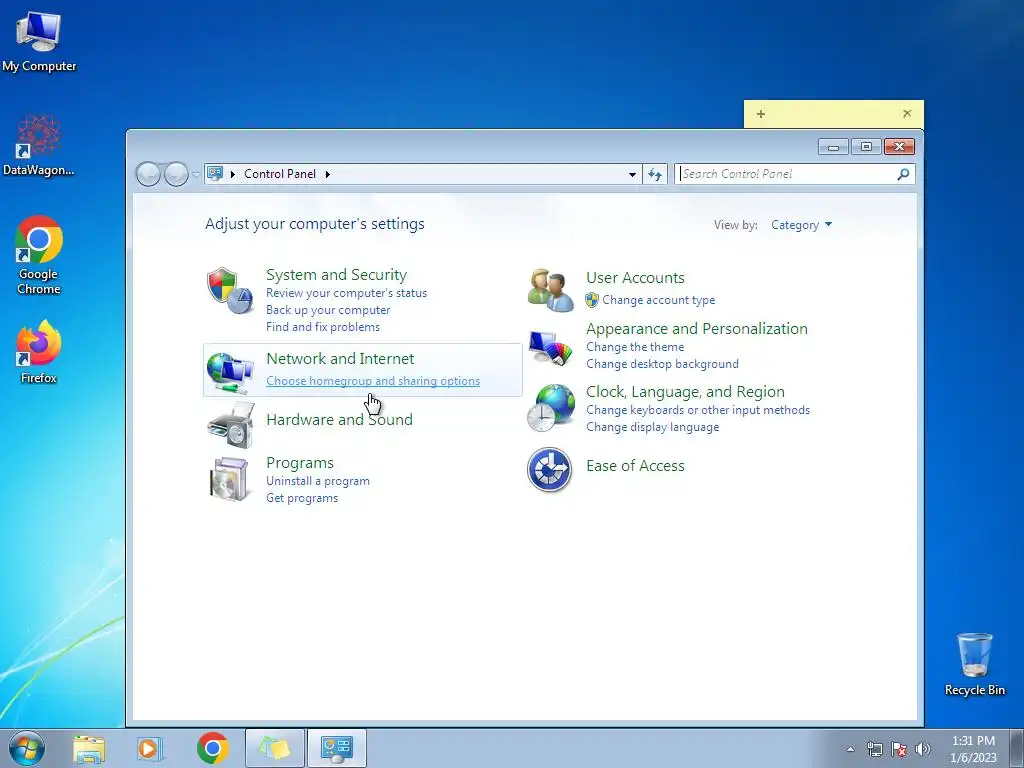Open System and Security heading link
Image resolution: width=1024 pixels, height=768 pixels.
coord(336,274)
